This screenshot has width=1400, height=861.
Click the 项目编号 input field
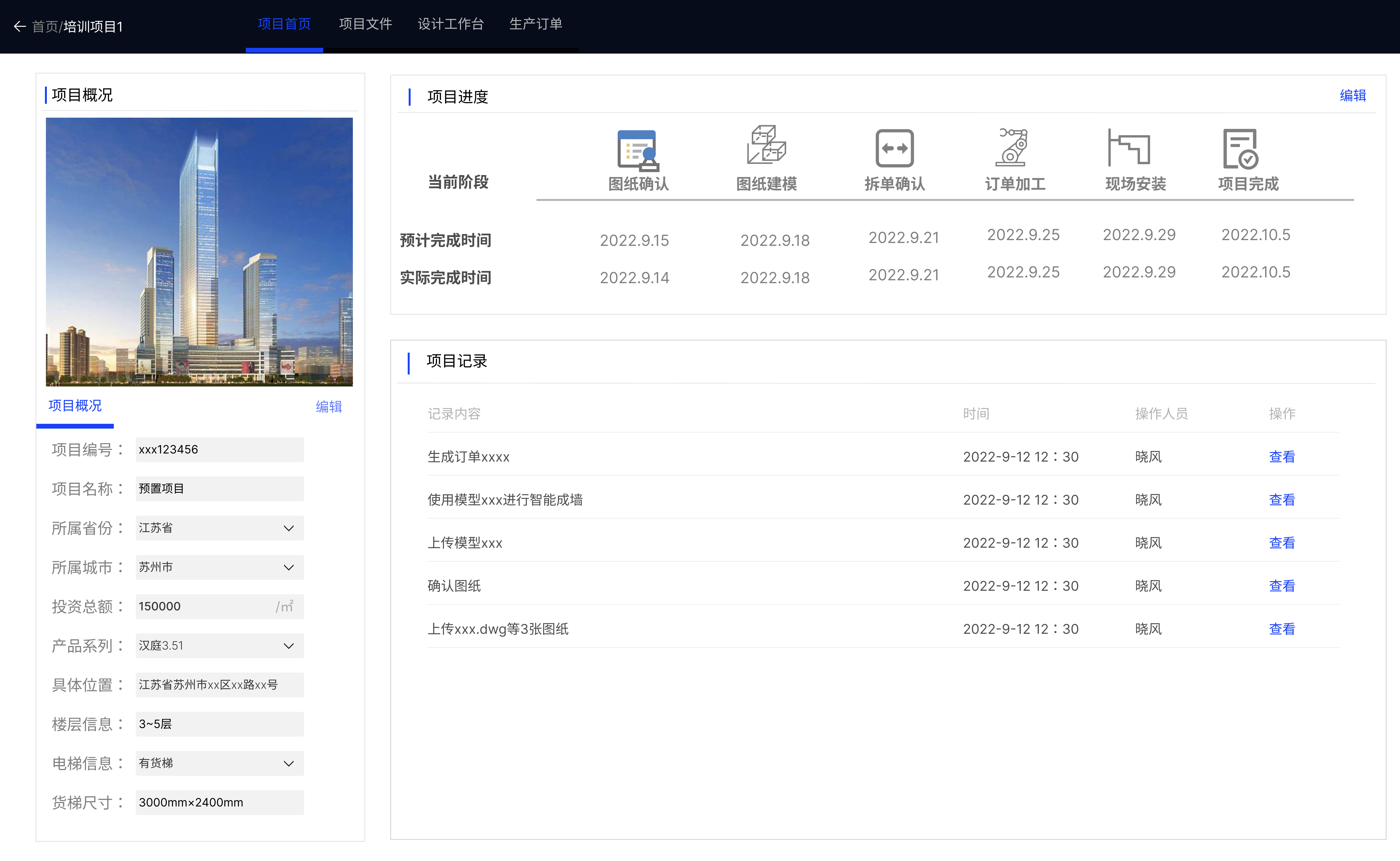coord(220,449)
